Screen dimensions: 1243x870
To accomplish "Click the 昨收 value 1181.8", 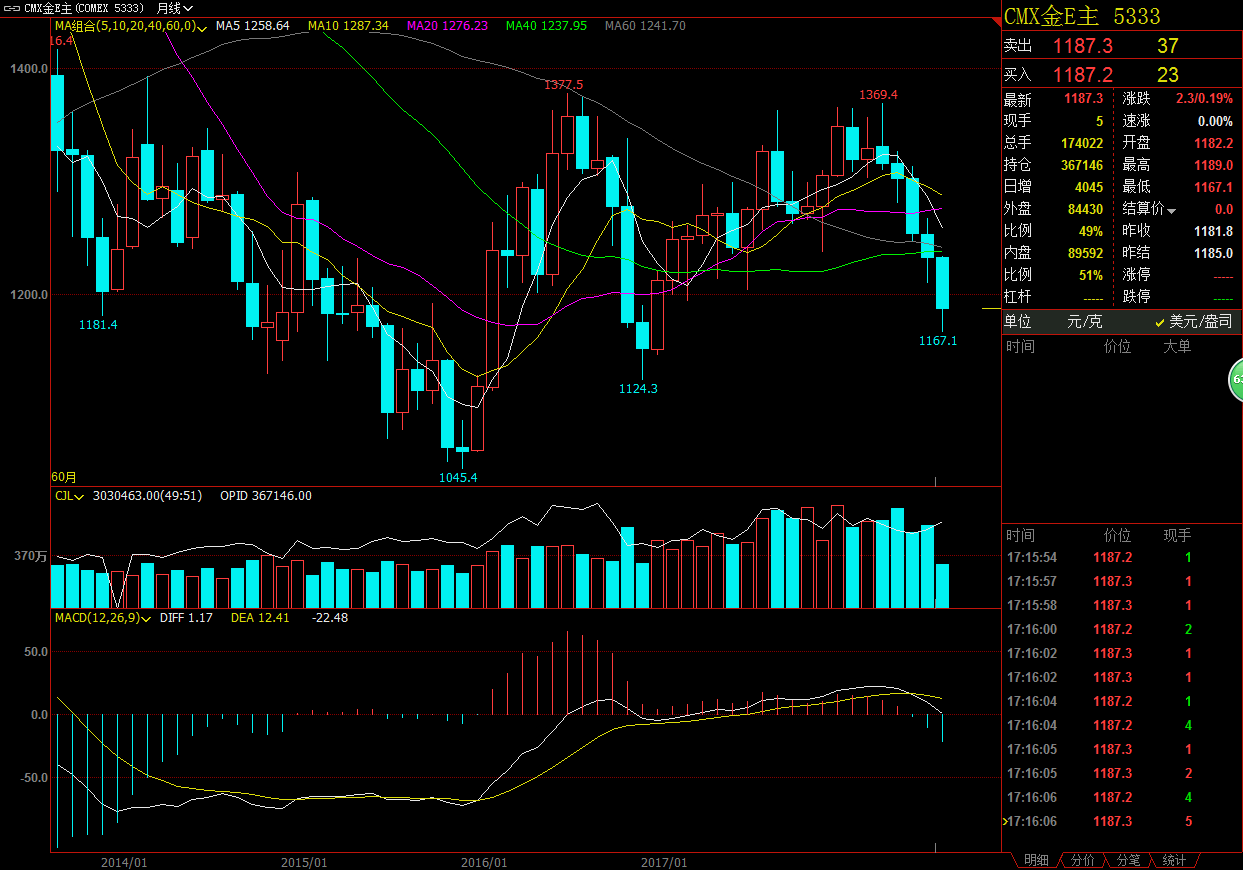I will [1214, 231].
